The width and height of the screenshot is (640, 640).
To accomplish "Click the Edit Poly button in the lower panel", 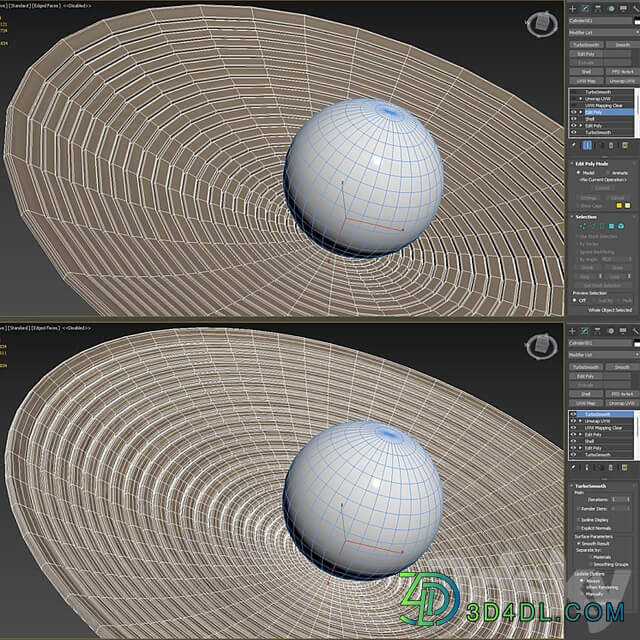I will pos(586,376).
